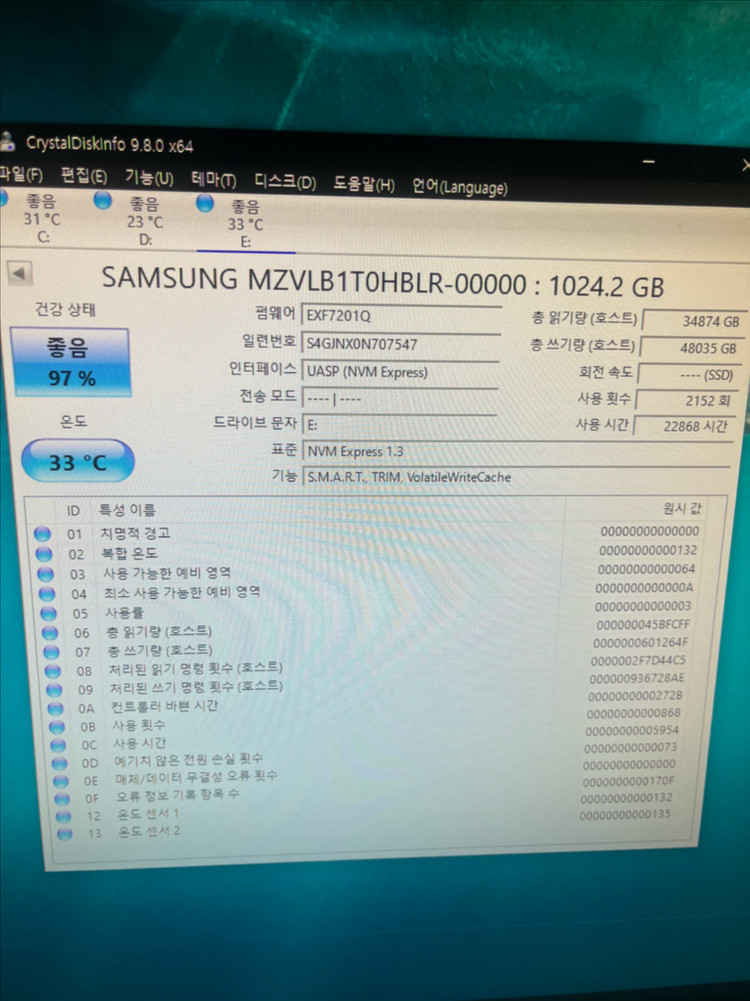Click the status orb for 08 처리된 읽기 명령 횟수
The width and height of the screenshot is (750, 1001).
(53, 671)
